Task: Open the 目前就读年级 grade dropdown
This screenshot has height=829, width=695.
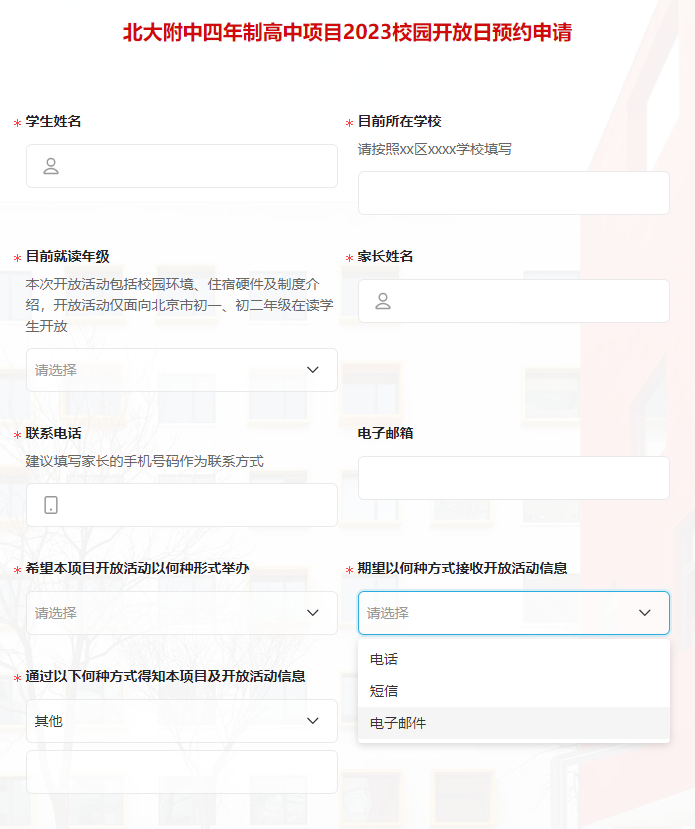Action: click(x=170, y=370)
